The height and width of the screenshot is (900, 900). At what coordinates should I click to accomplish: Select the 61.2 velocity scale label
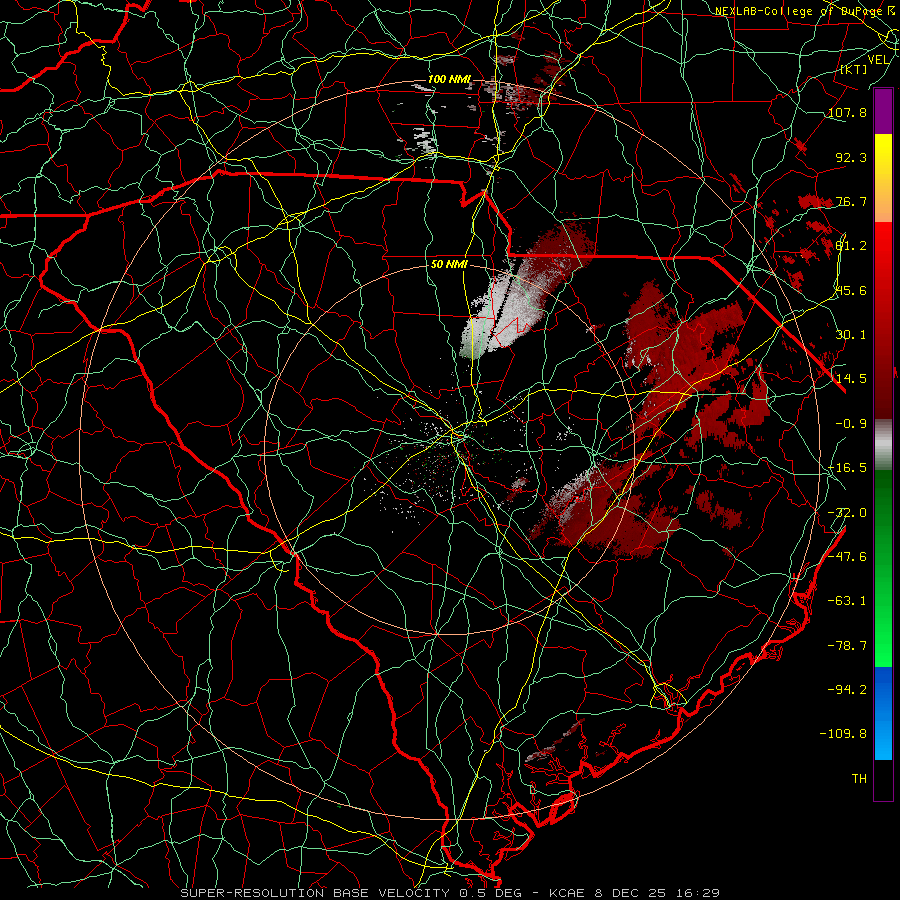[x=851, y=246]
